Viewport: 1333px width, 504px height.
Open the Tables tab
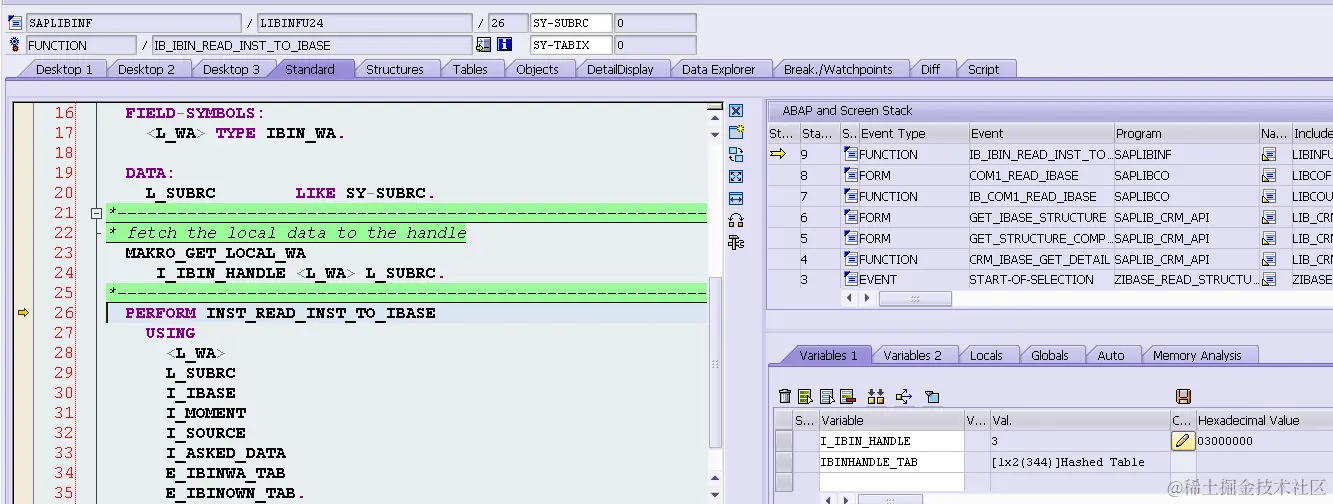coord(470,69)
